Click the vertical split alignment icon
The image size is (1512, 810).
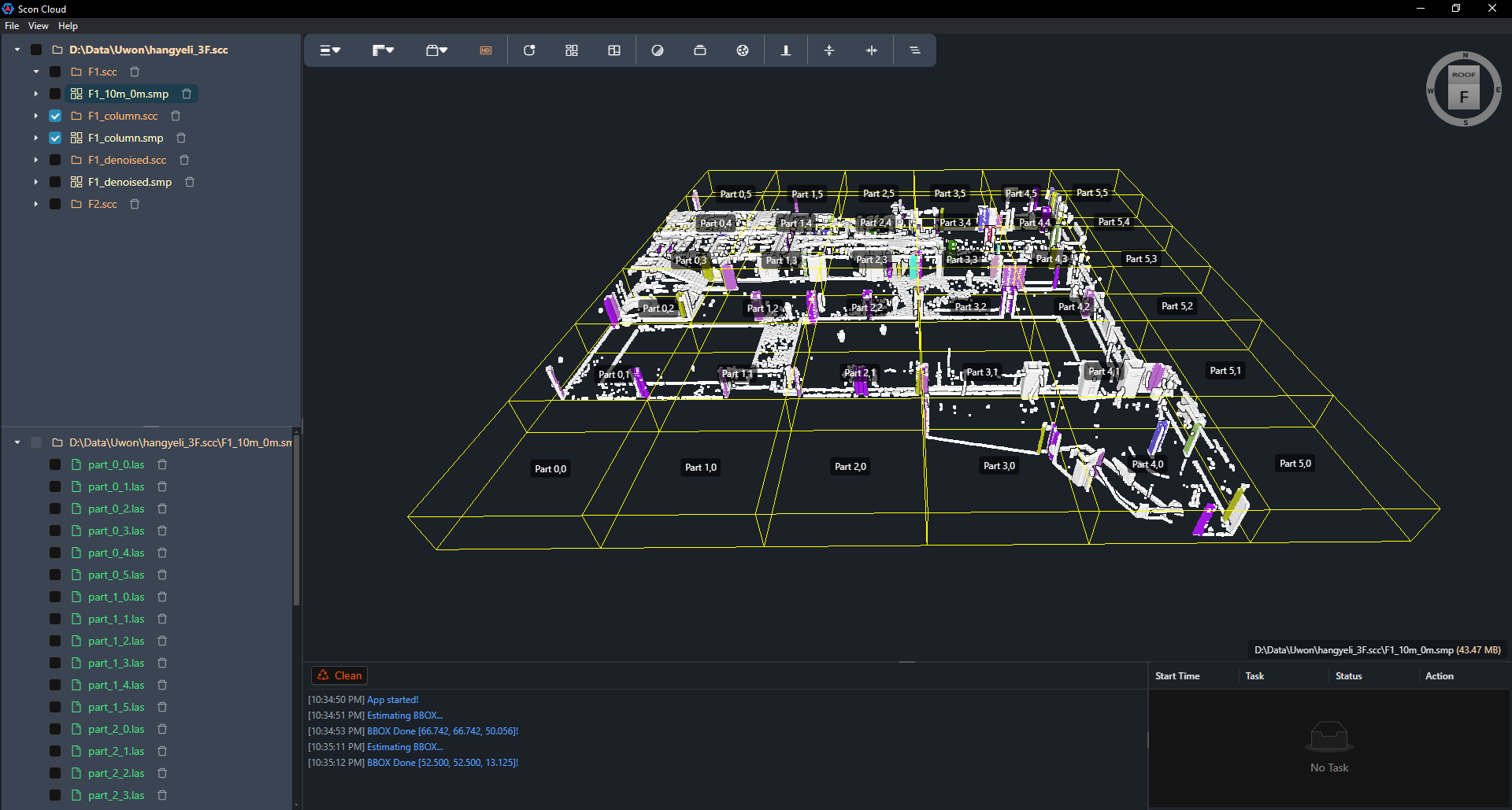click(872, 50)
